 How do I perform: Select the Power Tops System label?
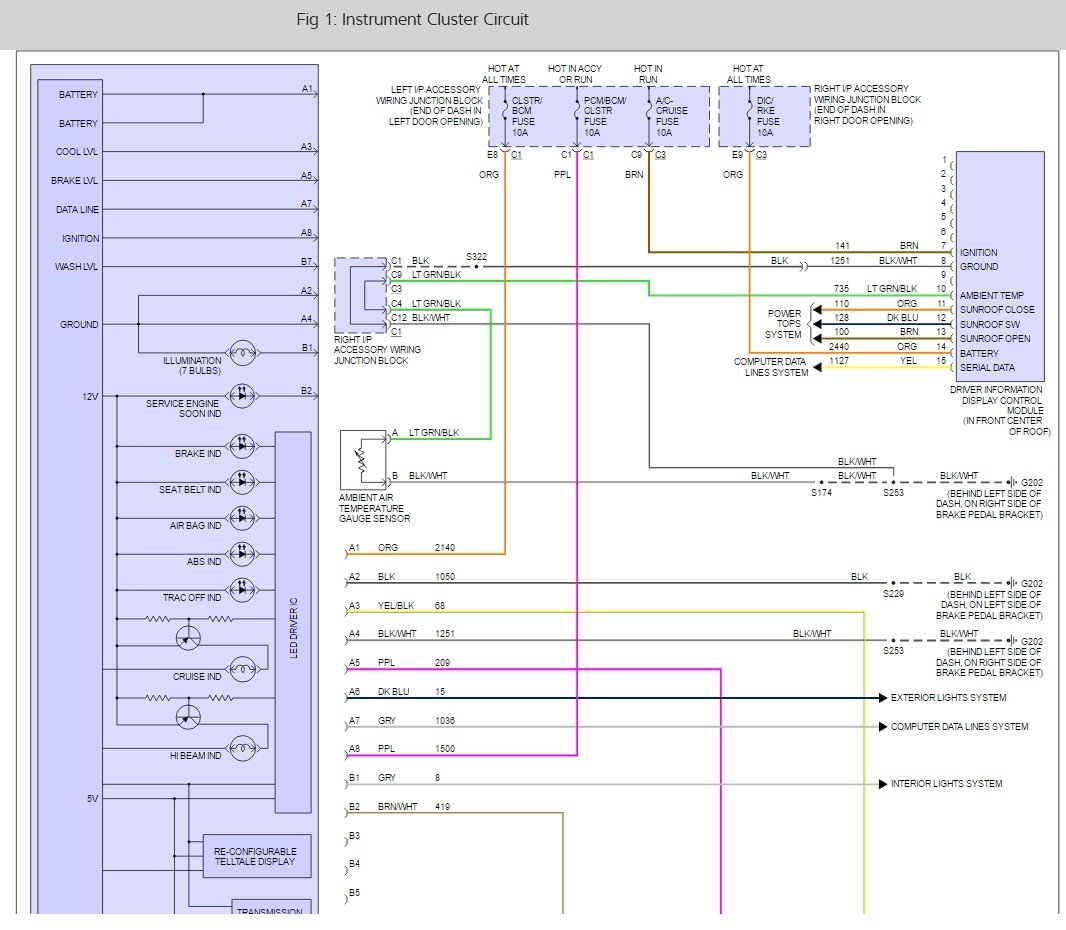[x=784, y=324]
